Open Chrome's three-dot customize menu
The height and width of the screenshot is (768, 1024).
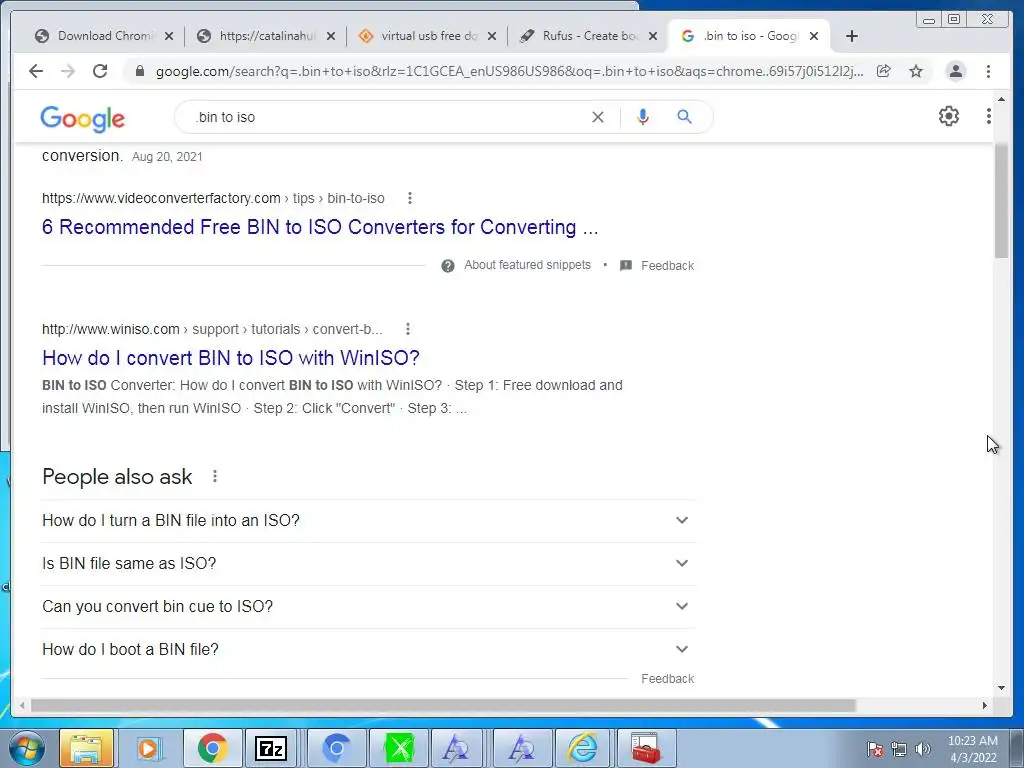pos(988,71)
